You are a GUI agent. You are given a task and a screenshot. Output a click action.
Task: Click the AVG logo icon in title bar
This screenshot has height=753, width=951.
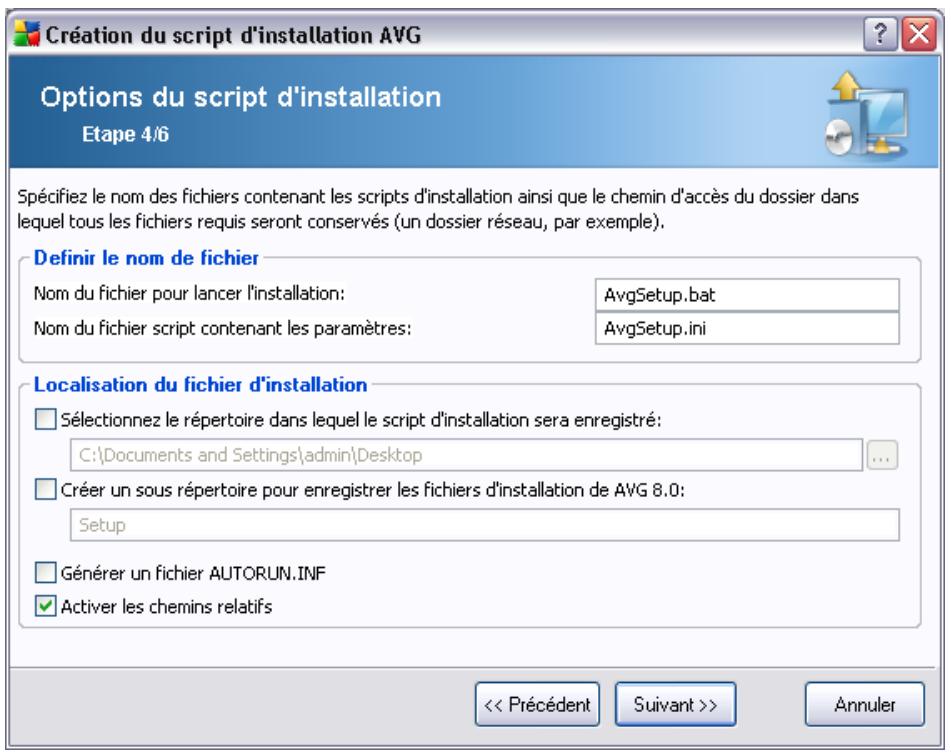[27, 35]
